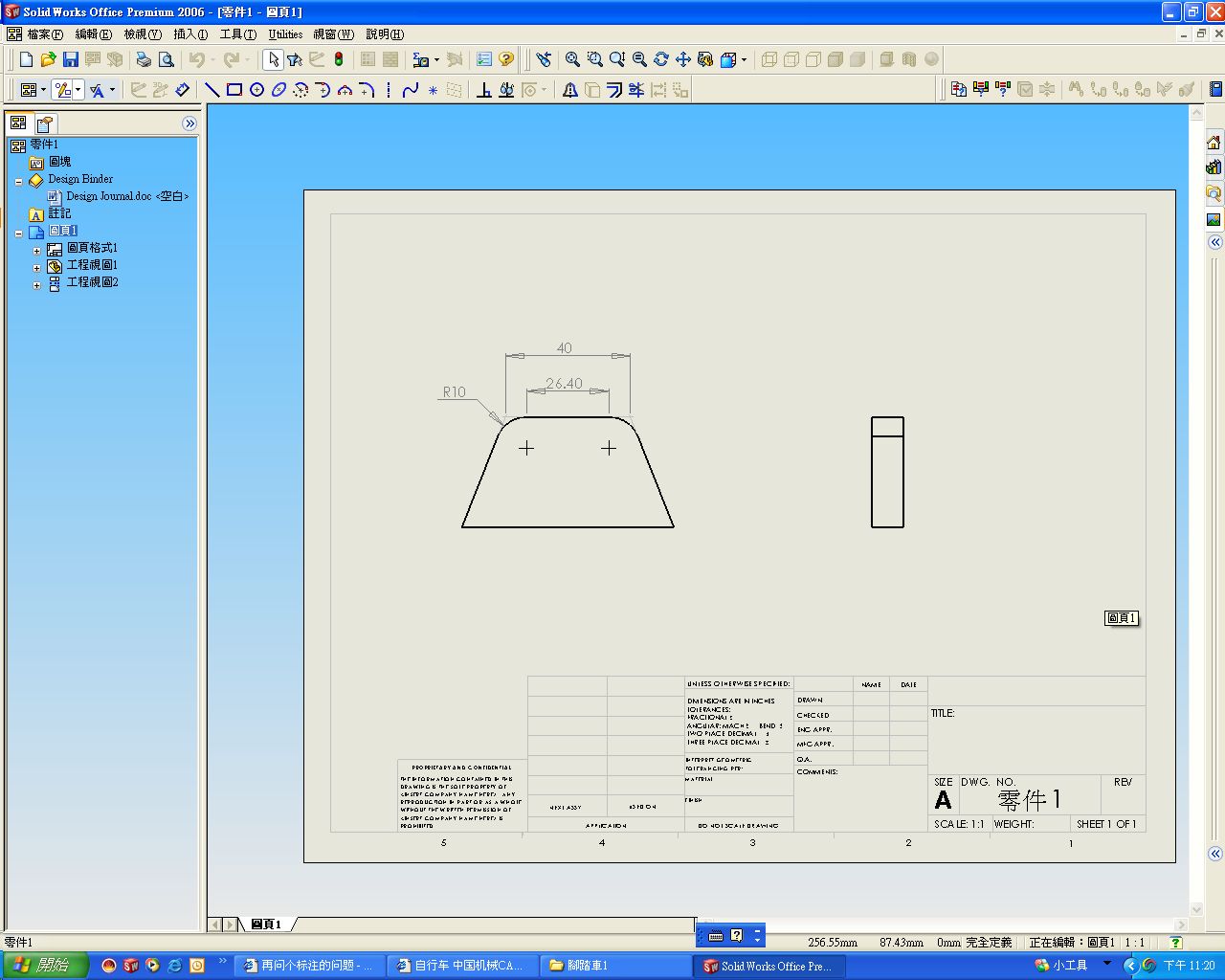Screen dimensions: 1225x980
Task: Click the Print icon in the toolbar
Action: point(144,59)
